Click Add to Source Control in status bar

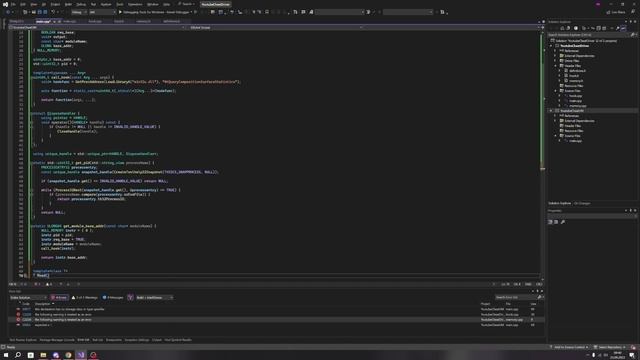[569, 347]
